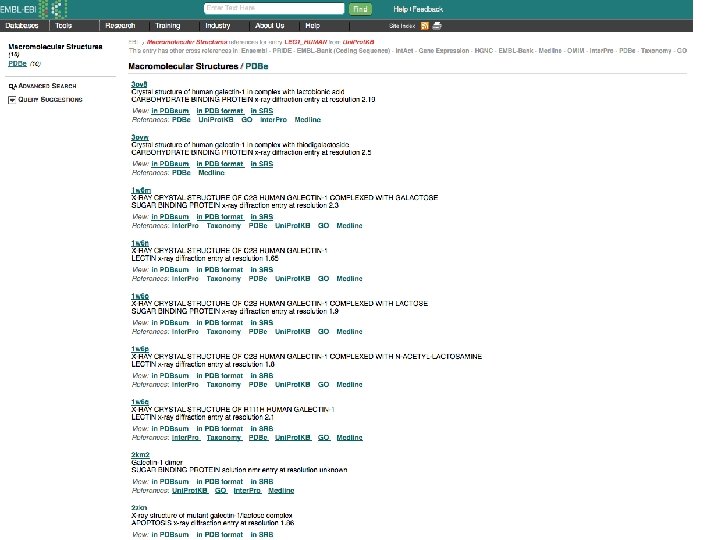Open GO reference for entry 1w6m
The image size is (720, 540).
(324, 225)
